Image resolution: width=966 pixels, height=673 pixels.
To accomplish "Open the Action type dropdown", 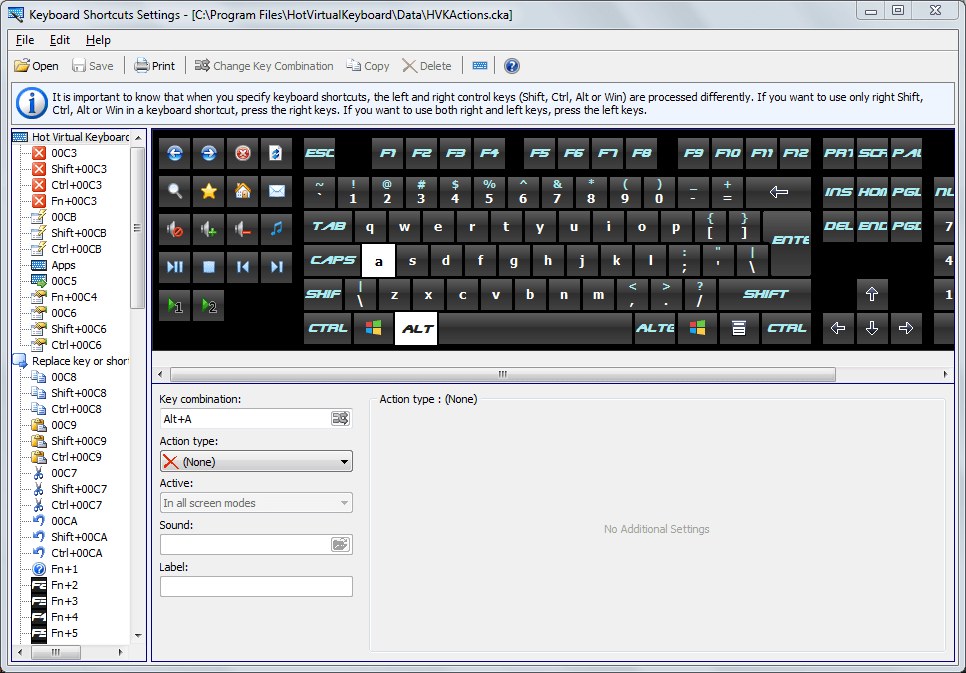I will (256, 462).
